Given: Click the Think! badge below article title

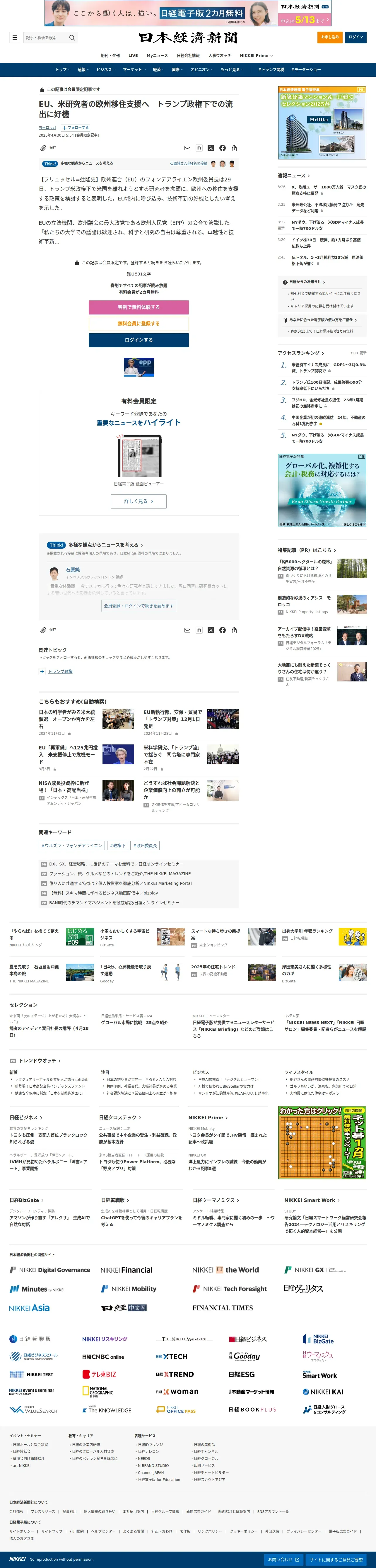Looking at the screenshot, I should pos(50,164).
